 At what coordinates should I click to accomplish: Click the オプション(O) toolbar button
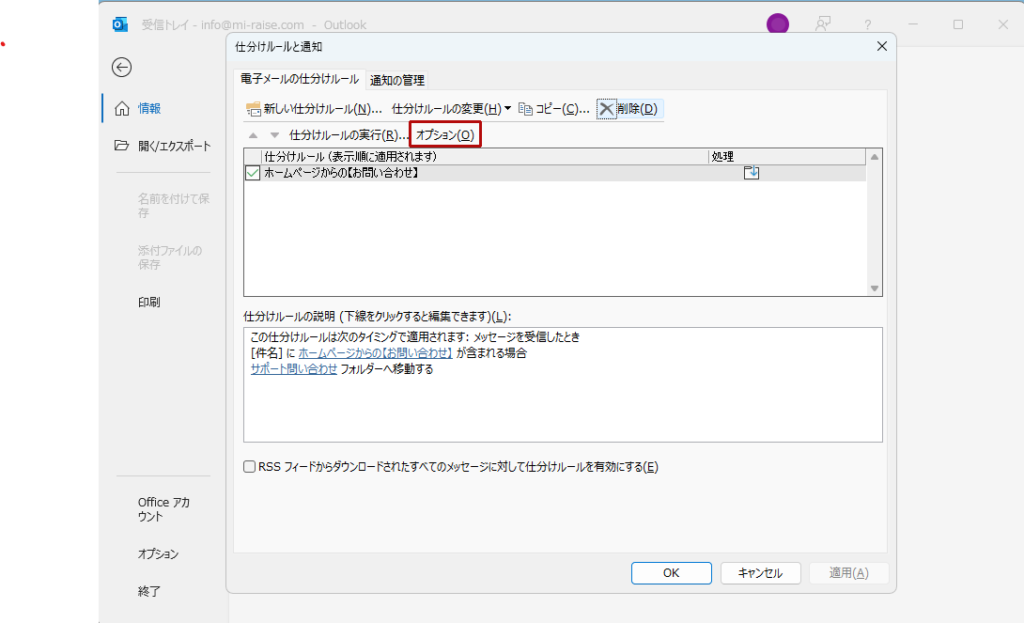(445, 135)
